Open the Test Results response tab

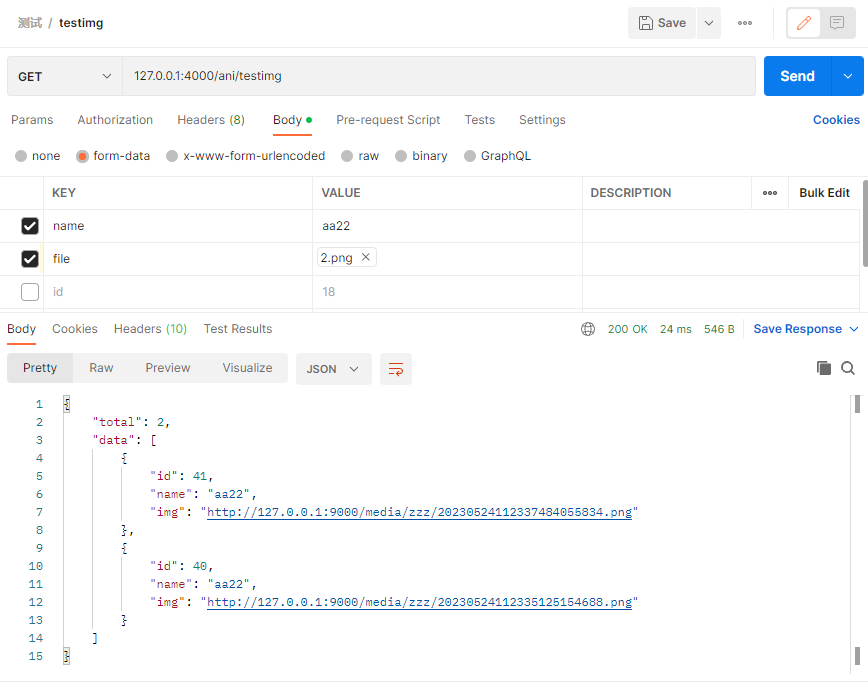[x=238, y=329]
